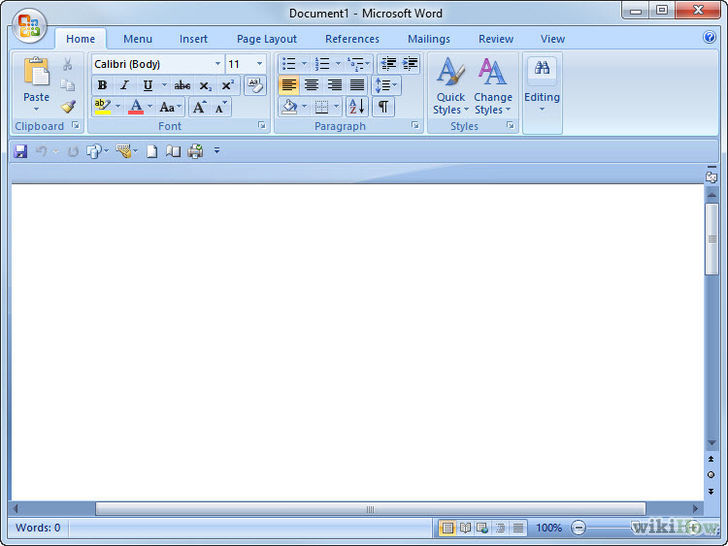Screen dimensions: 728x546
Task: Toggle Bold formatting
Action: pyautogui.click(x=103, y=85)
